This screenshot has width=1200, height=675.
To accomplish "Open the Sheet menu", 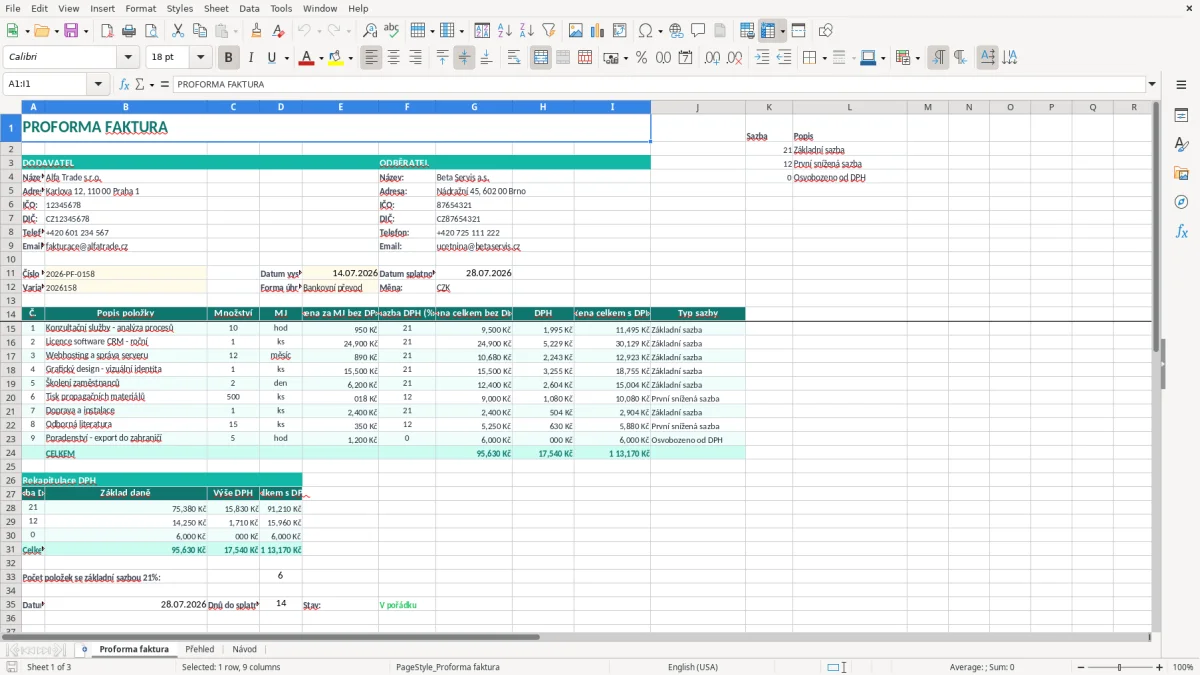I will pos(216,8).
